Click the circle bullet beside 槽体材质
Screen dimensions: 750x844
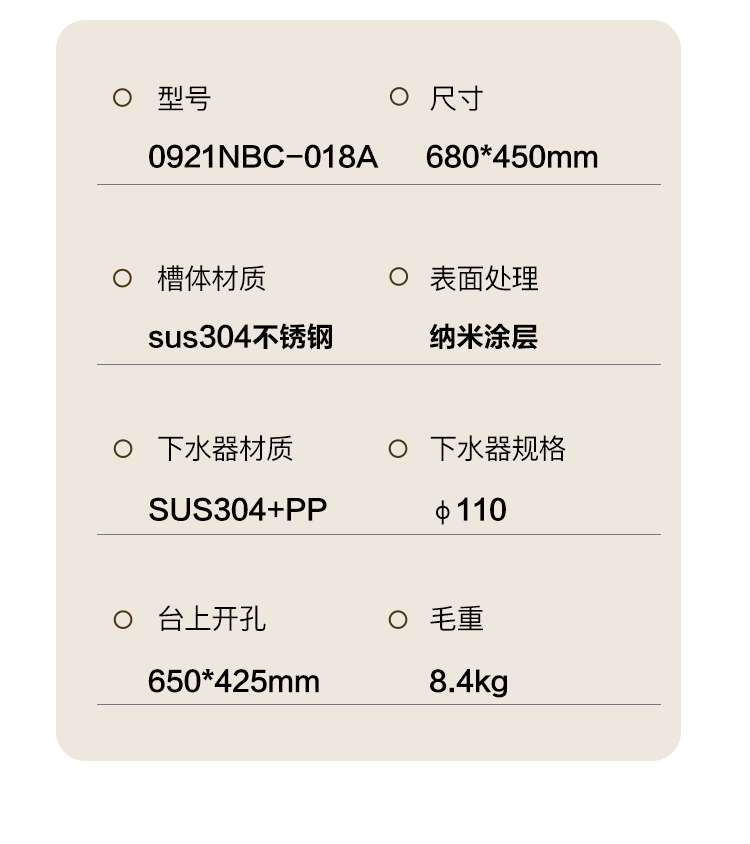coord(122,278)
